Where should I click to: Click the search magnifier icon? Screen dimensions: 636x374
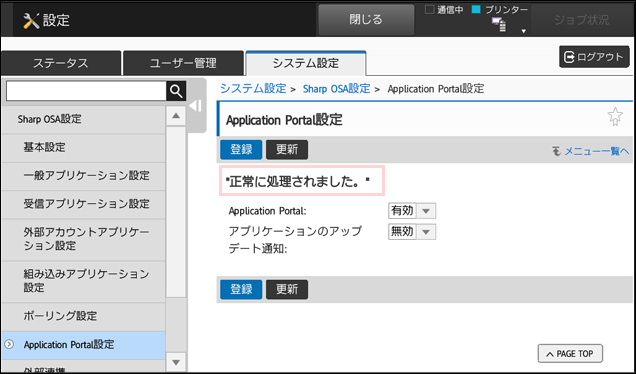(176, 91)
